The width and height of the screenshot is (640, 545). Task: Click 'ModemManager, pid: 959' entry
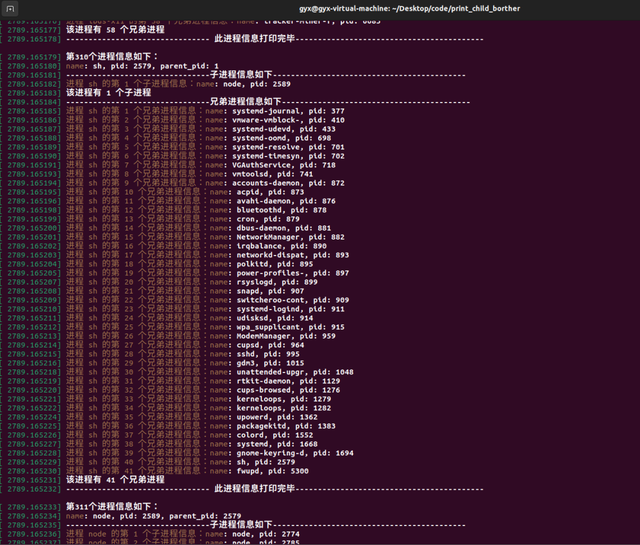(286, 336)
